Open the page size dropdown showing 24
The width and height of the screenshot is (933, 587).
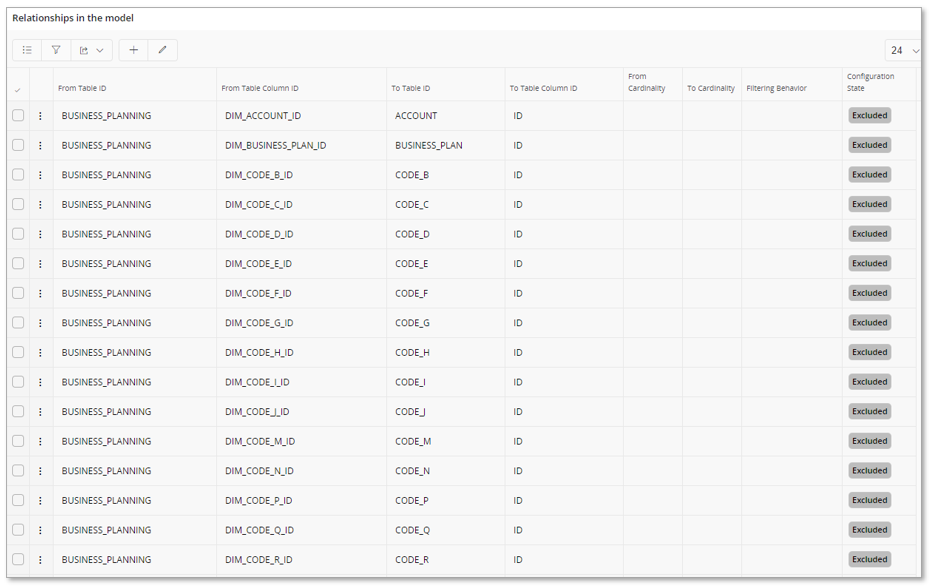click(903, 50)
